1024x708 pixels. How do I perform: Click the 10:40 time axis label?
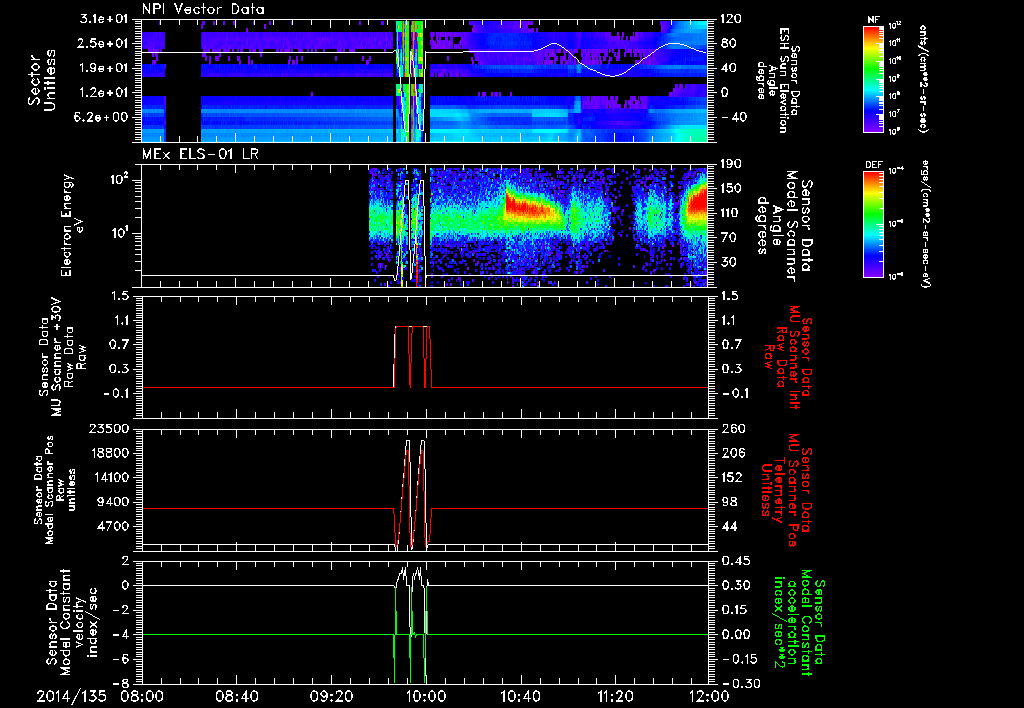[x=520, y=696]
